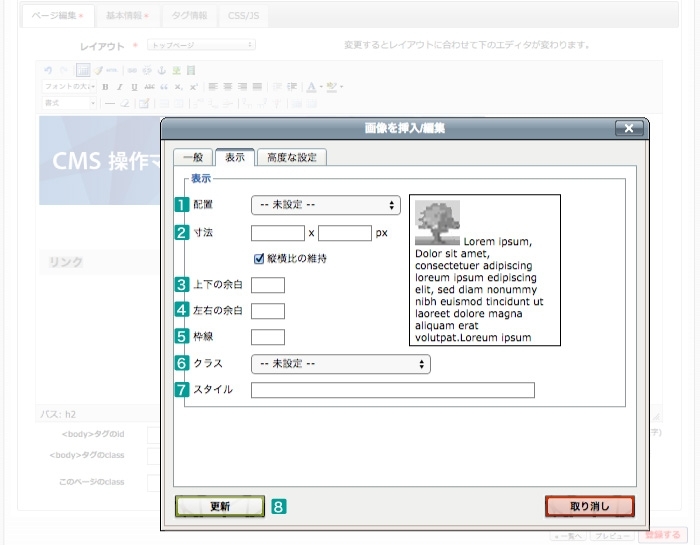Toggle underline formatting in editor toolbar
Image resolution: width=700 pixels, height=545 pixels.
tap(134, 87)
